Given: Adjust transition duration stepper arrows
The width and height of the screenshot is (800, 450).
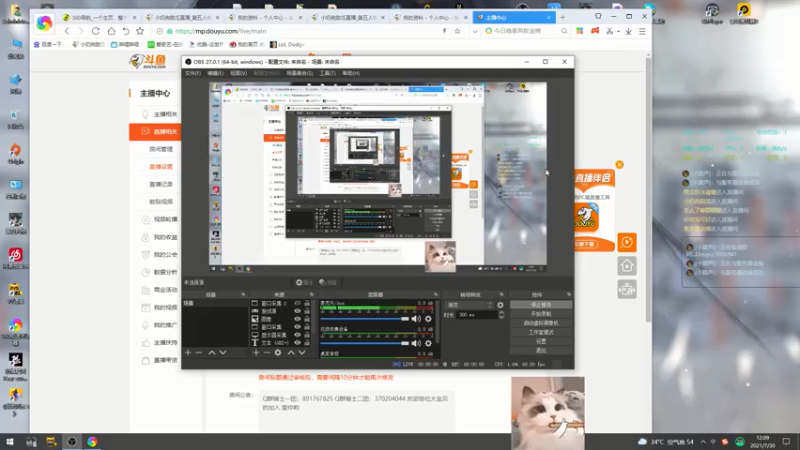Looking at the screenshot, I should tap(501, 315).
